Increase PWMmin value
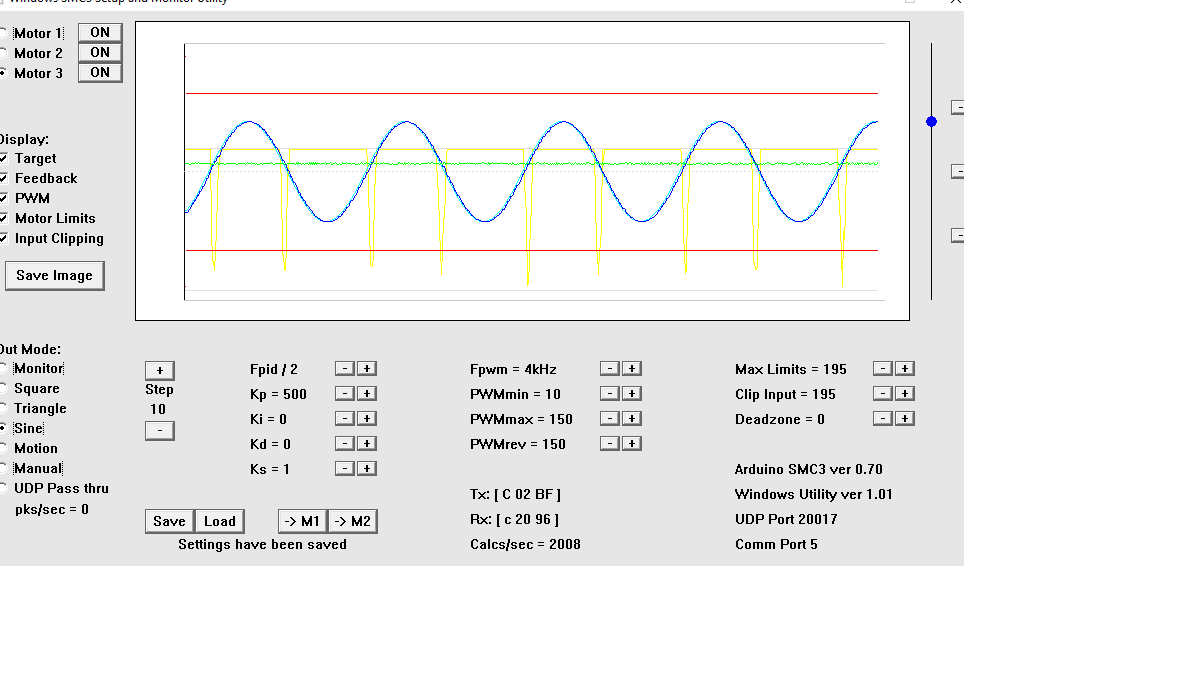The width and height of the screenshot is (1200, 684). pos(632,394)
